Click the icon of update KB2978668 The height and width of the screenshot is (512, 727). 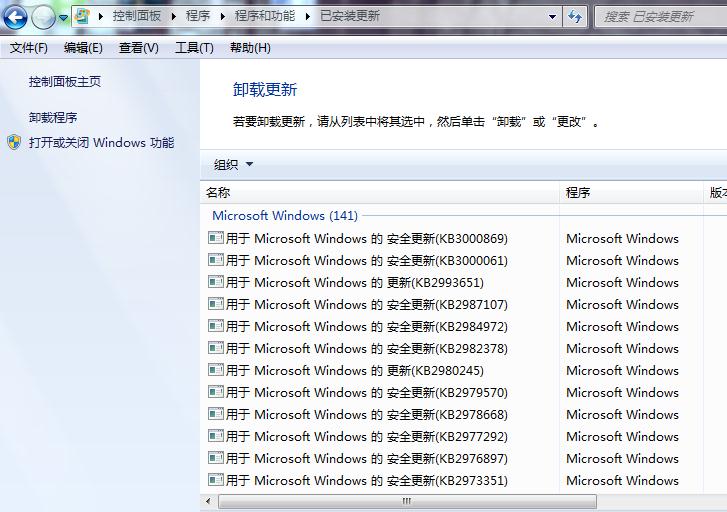pyautogui.click(x=216, y=414)
